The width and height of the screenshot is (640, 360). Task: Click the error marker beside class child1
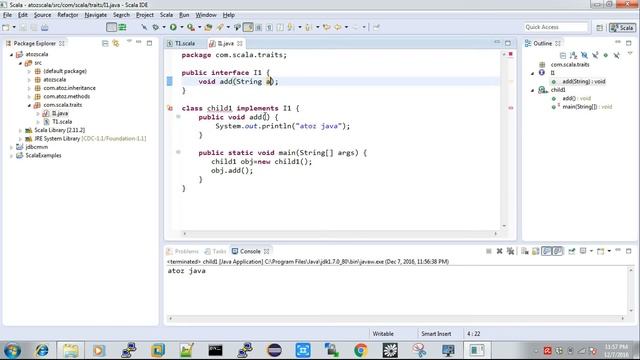(x=170, y=108)
